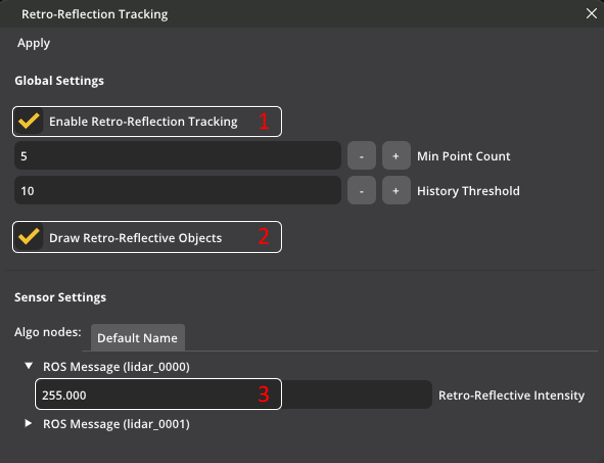Toggle Draw Retro-Reflective Objects checkbox
Viewport: 604px width, 463px height.
point(29,237)
